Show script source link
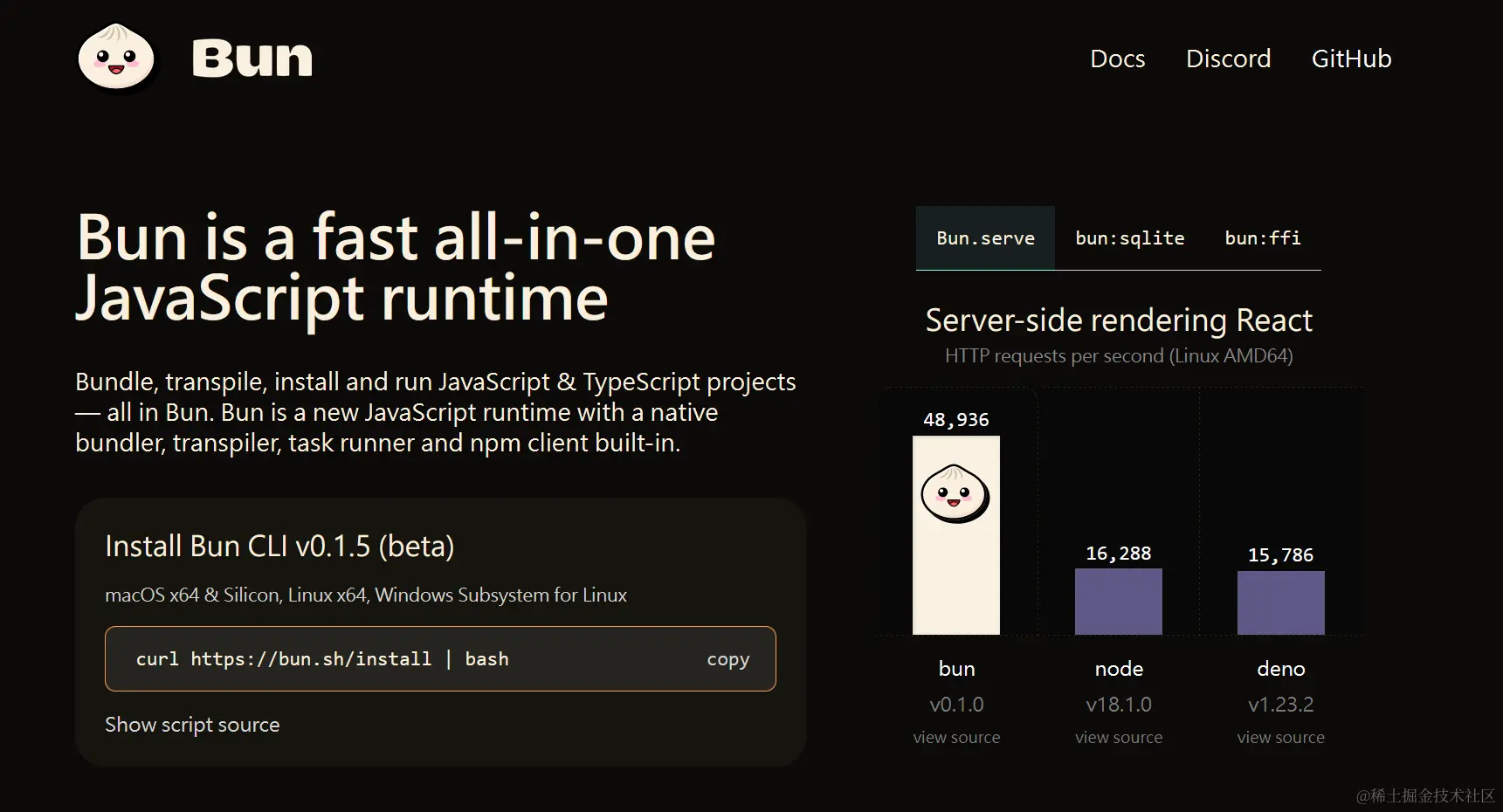 click(192, 725)
